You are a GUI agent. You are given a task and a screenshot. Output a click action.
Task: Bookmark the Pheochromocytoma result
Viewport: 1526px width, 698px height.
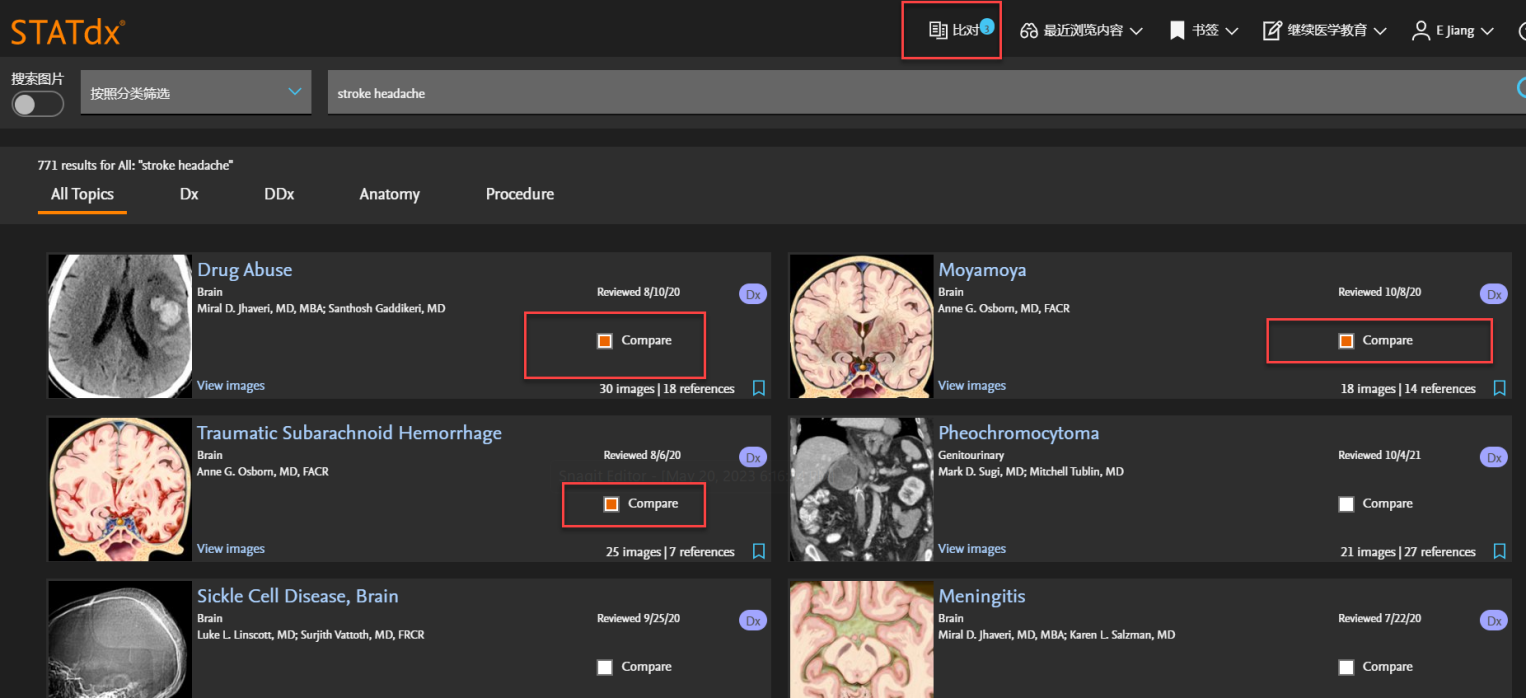pyautogui.click(x=1499, y=551)
